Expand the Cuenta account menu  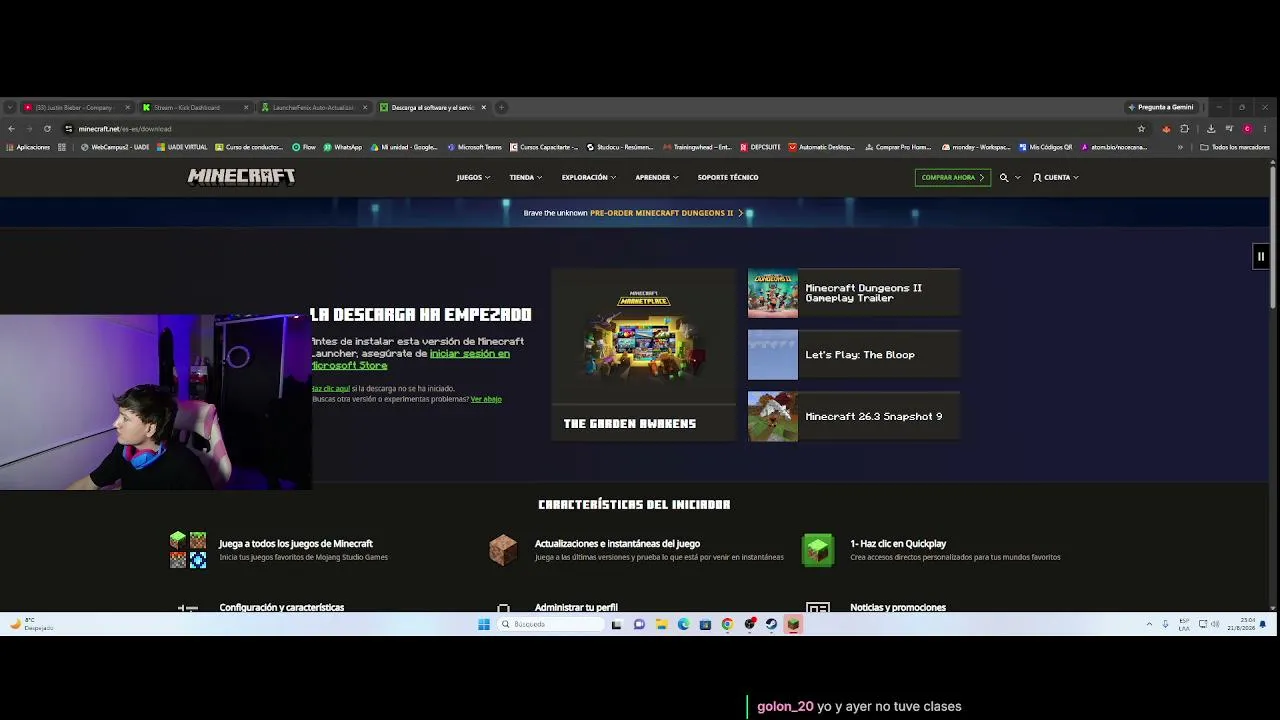(1056, 177)
